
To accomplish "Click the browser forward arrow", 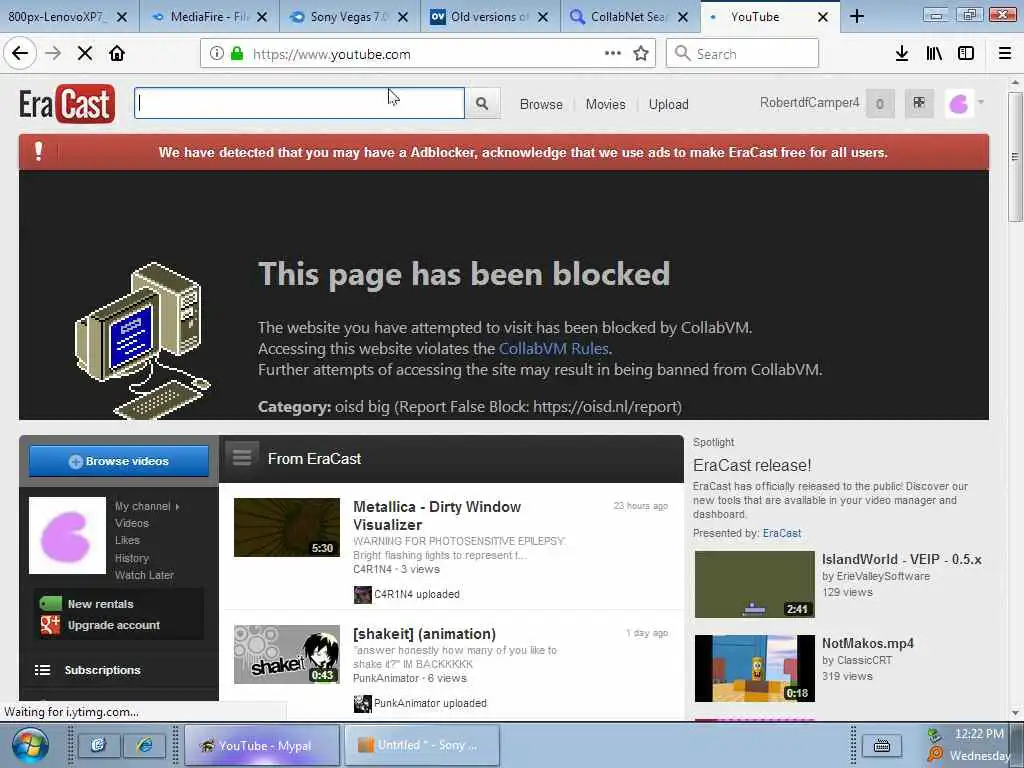I will [x=53, y=54].
